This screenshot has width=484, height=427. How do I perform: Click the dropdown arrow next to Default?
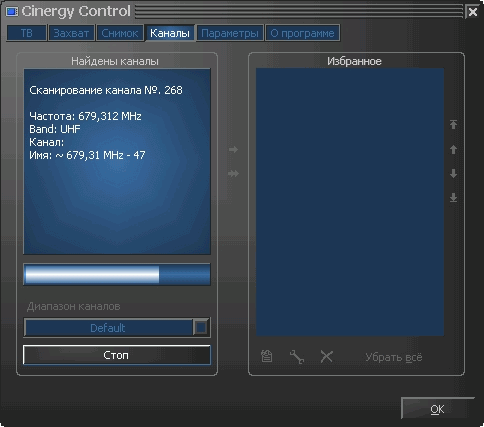(201, 328)
